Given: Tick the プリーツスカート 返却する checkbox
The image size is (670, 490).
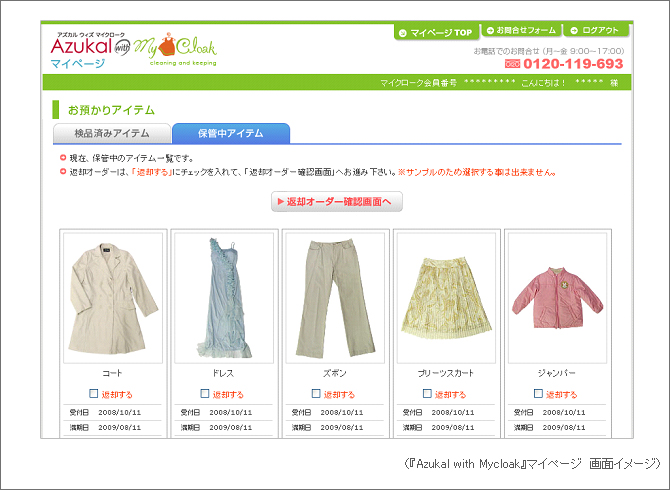Looking at the screenshot, I should (427, 393).
